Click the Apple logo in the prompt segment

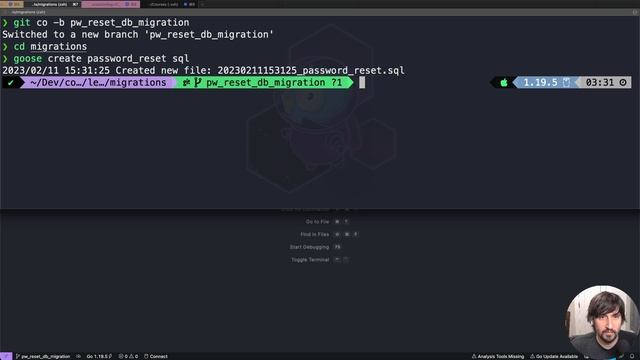click(x=504, y=82)
